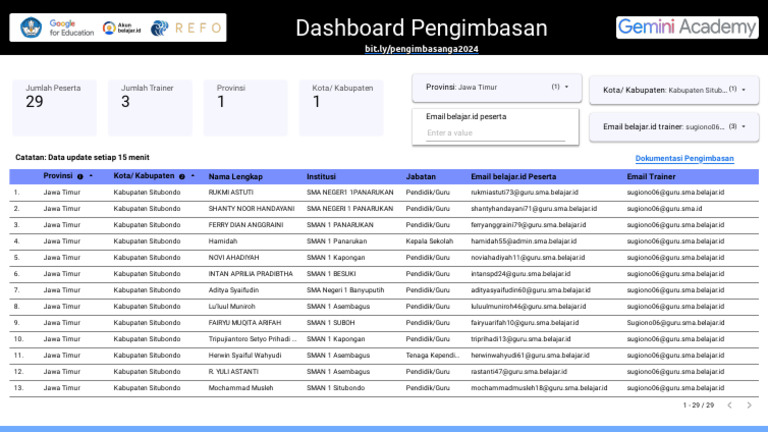Screen dimensions: 768x432
Task: Click email rastanti47@guru.sma.belajar.id
Action: tap(519, 372)
